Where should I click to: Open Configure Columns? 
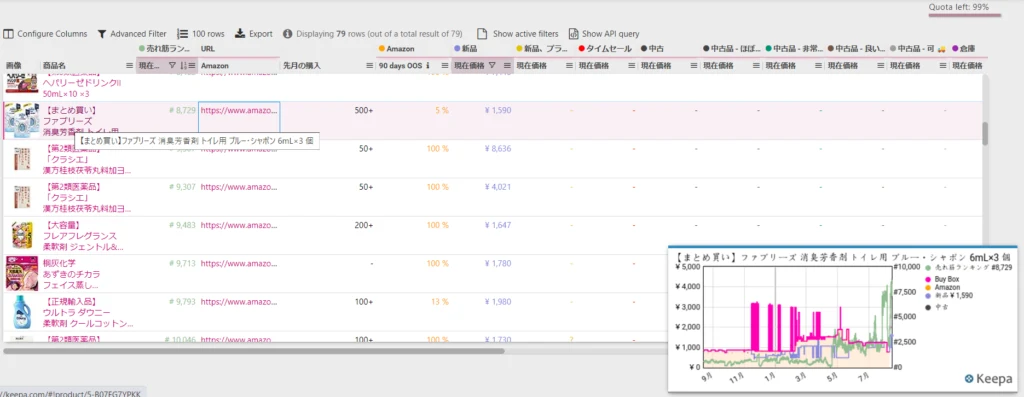tap(45, 34)
